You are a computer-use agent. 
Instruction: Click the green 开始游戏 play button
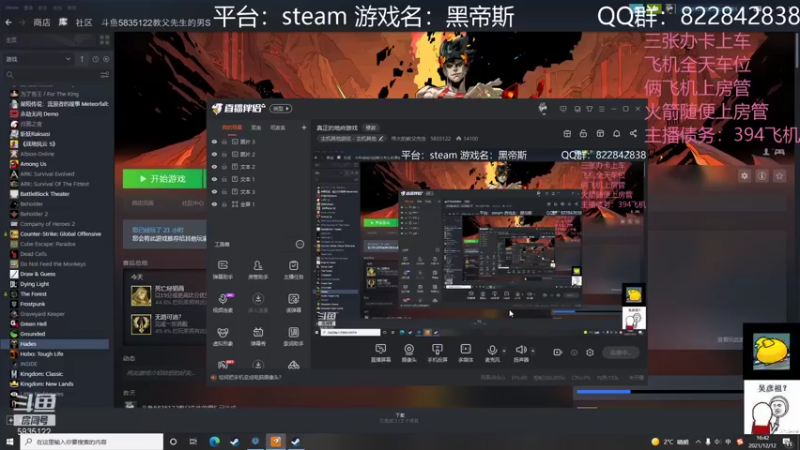tap(163, 179)
